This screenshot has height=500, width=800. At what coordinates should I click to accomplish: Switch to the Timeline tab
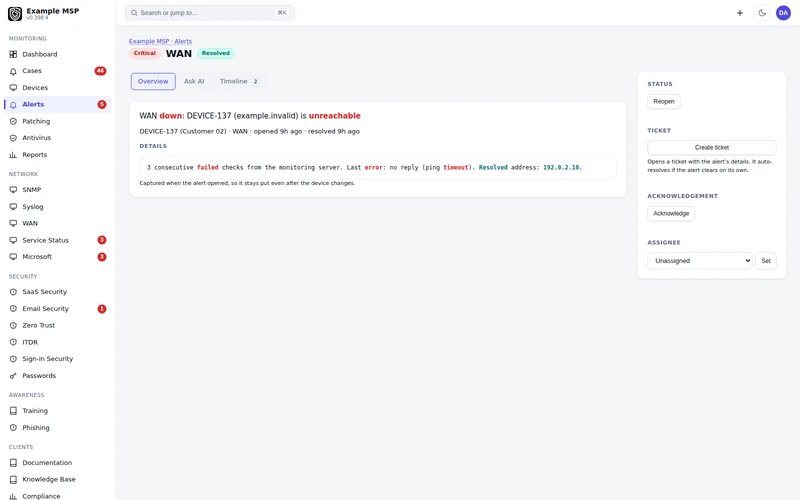pyautogui.click(x=240, y=82)
